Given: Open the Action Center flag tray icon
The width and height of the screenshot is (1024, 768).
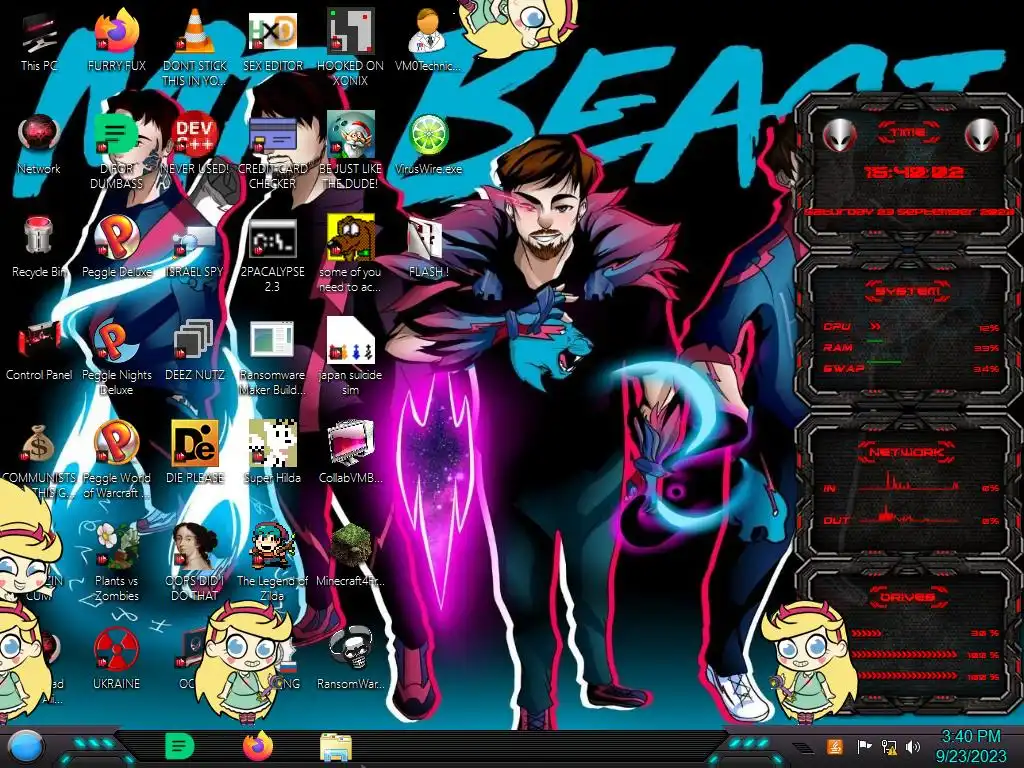Looking at the screenshot, I should pos(864,746).
